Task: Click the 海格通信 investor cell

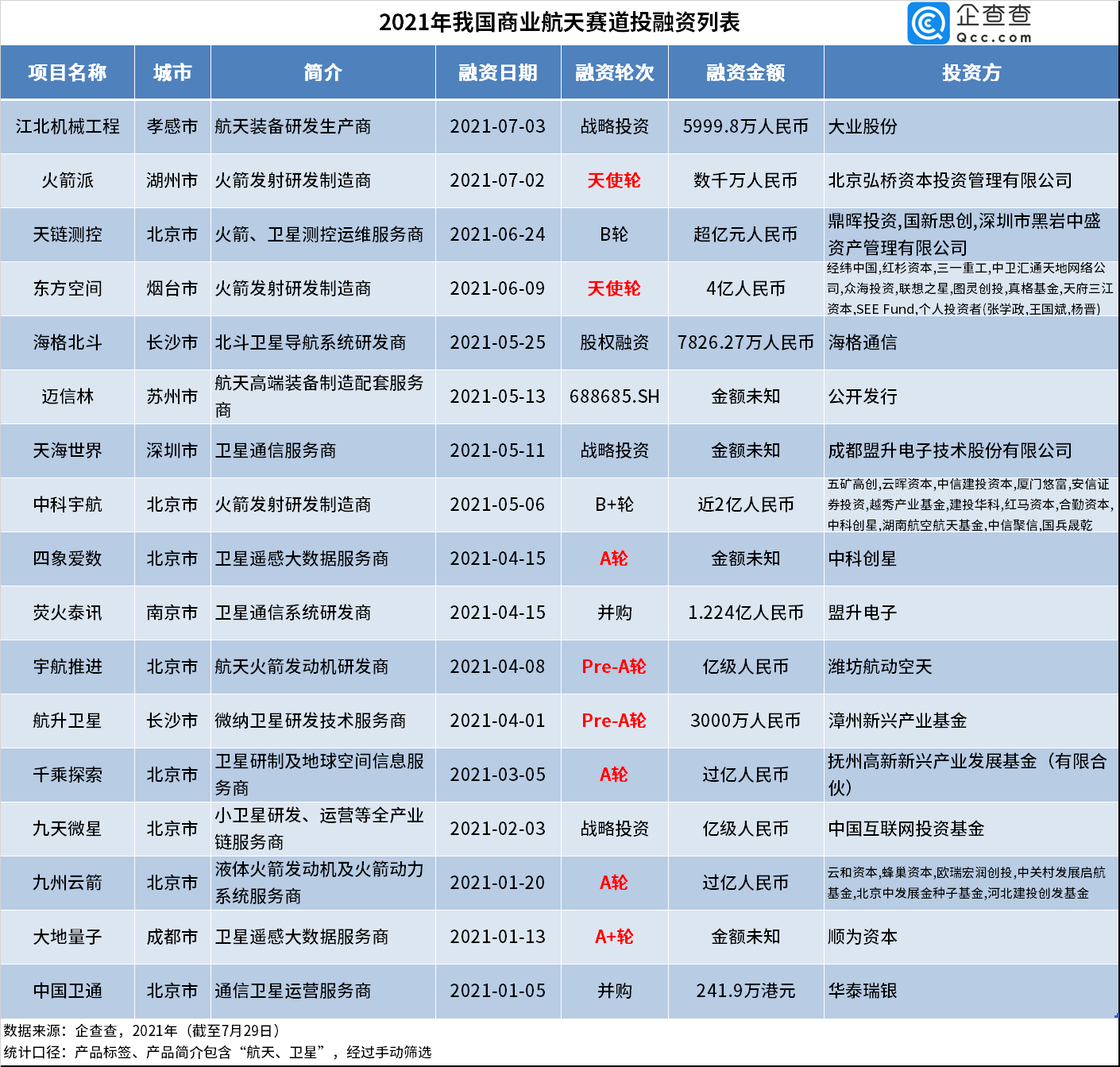Action: (x=971, y=342)
